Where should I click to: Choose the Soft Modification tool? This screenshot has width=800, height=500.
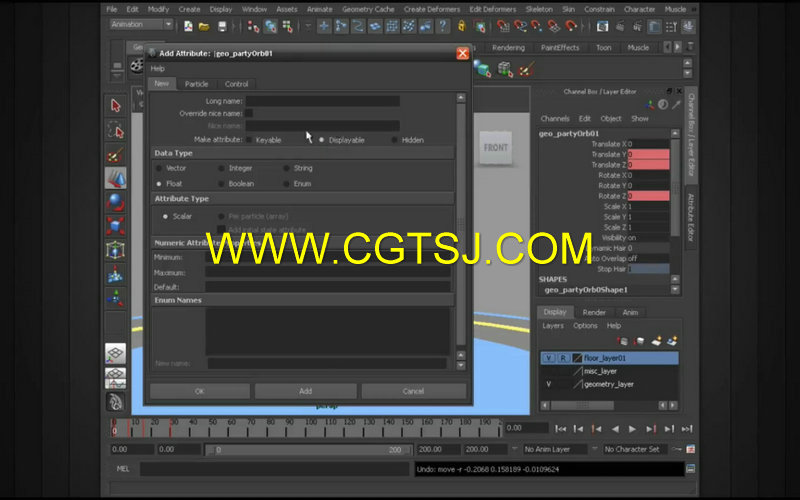click(x=116, y=274)
